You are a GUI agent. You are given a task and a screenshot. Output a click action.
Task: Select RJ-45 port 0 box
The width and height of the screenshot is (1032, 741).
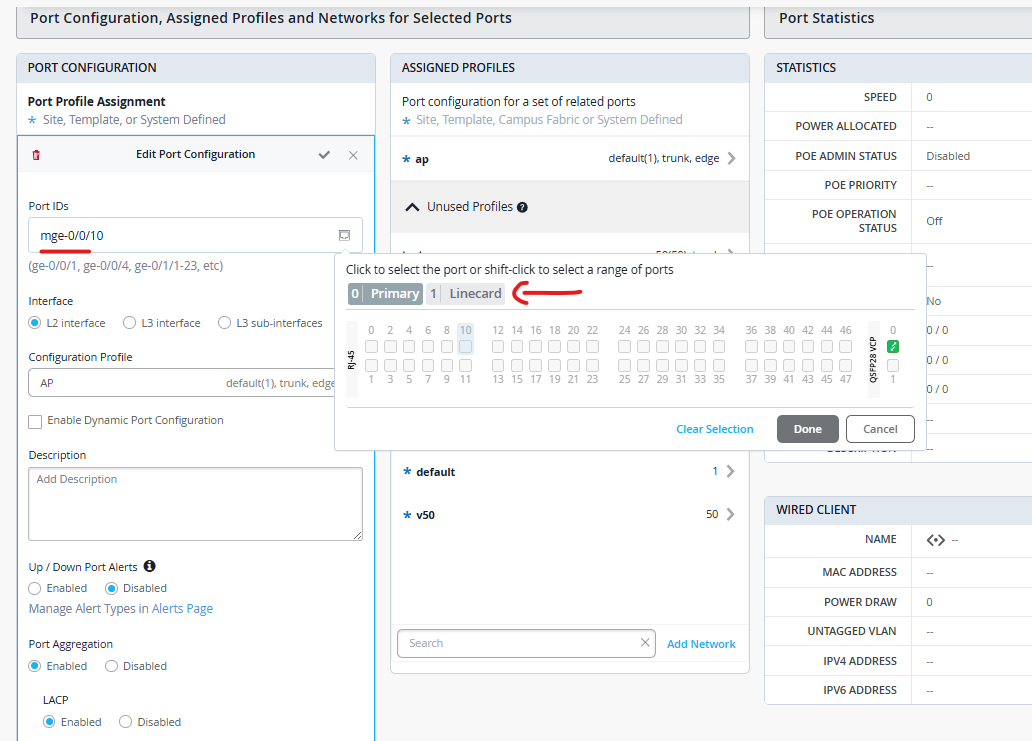click(371, 346)
